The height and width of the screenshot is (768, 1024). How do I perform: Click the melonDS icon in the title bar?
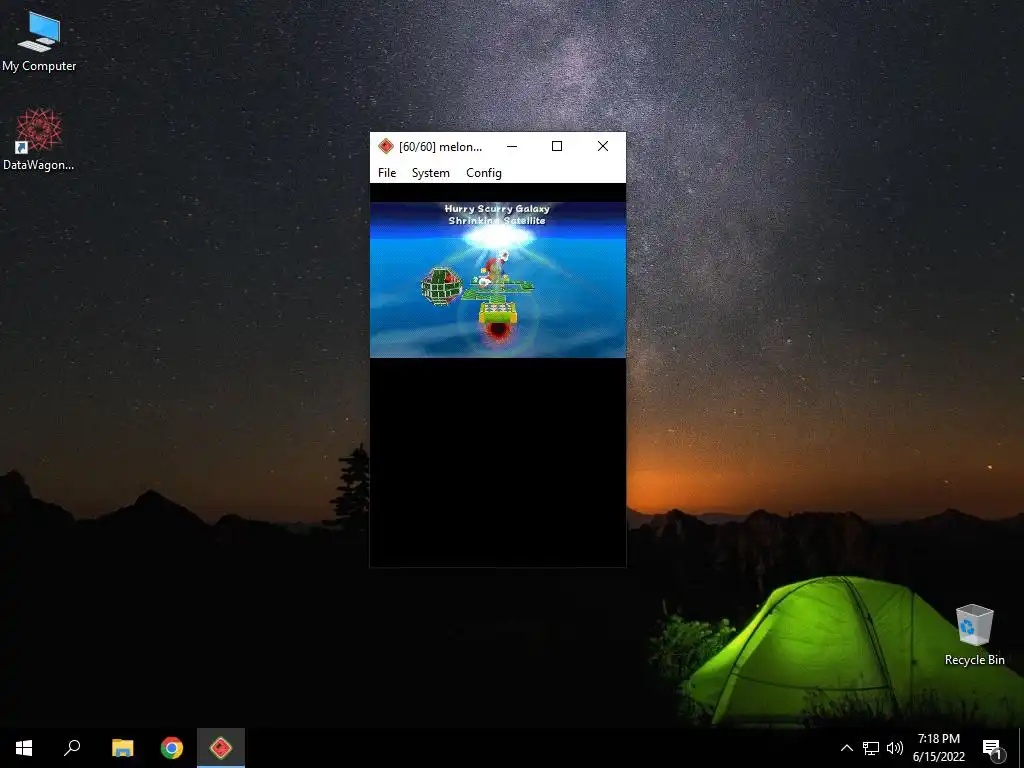coord(385,146)
